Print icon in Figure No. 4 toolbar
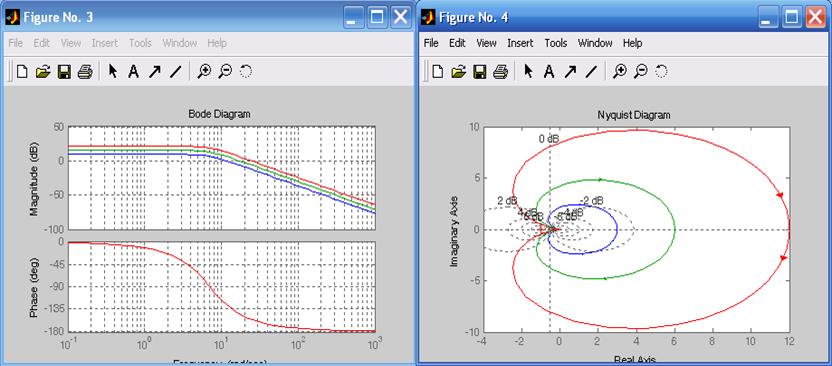Viewport: 832px width, 366px height. tap(500, 71)
